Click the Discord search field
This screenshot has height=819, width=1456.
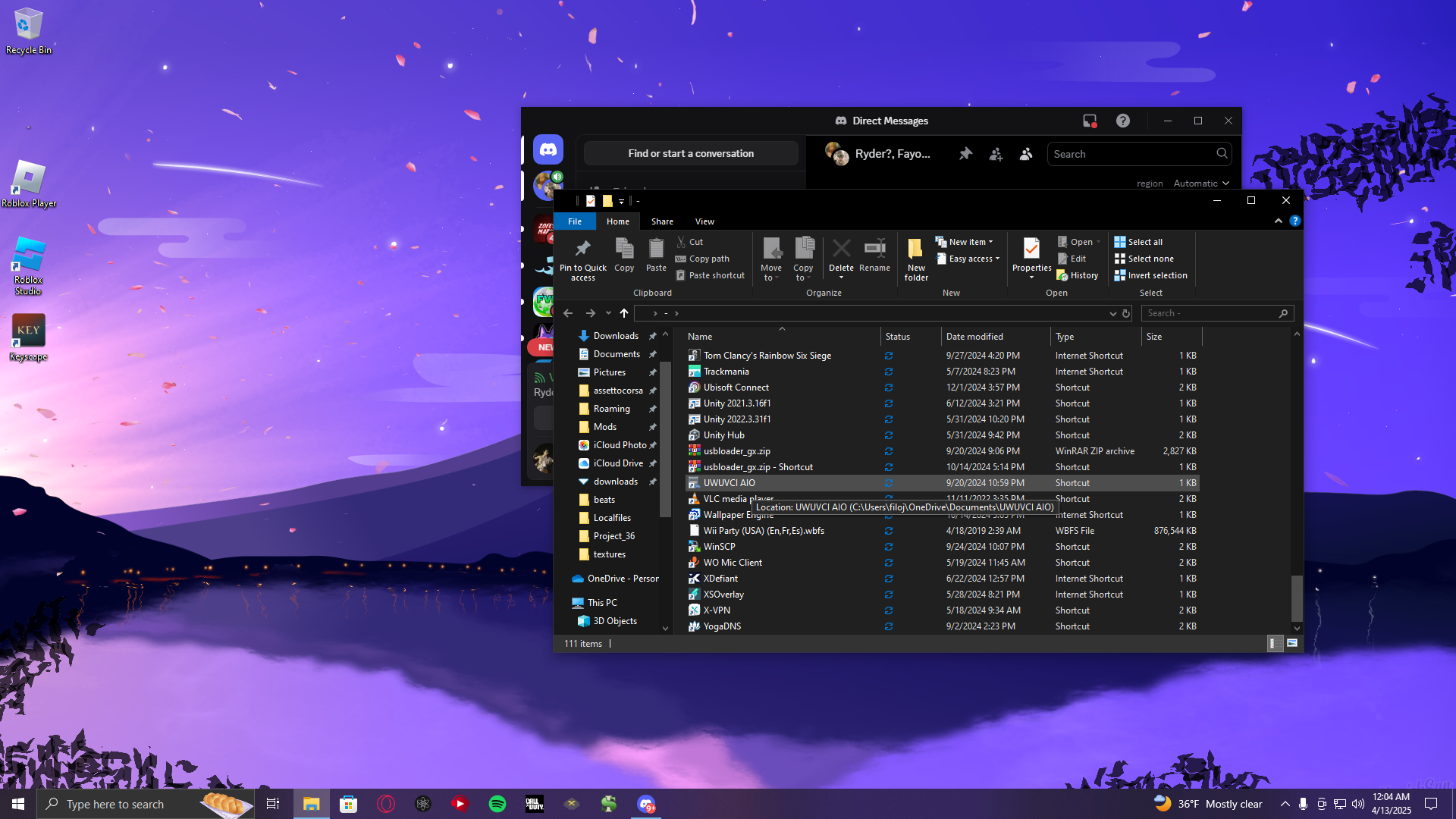click(x=1139, y=154)
